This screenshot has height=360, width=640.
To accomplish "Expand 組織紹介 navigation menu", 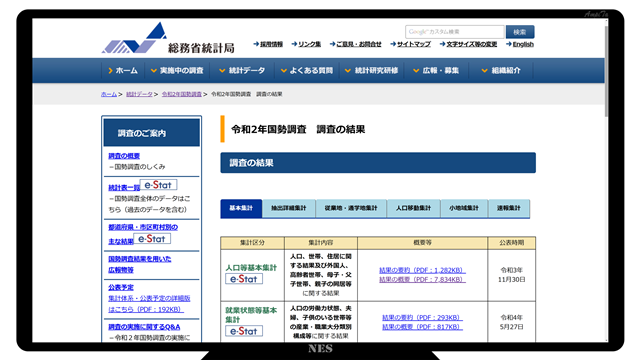I will [501, 71].
